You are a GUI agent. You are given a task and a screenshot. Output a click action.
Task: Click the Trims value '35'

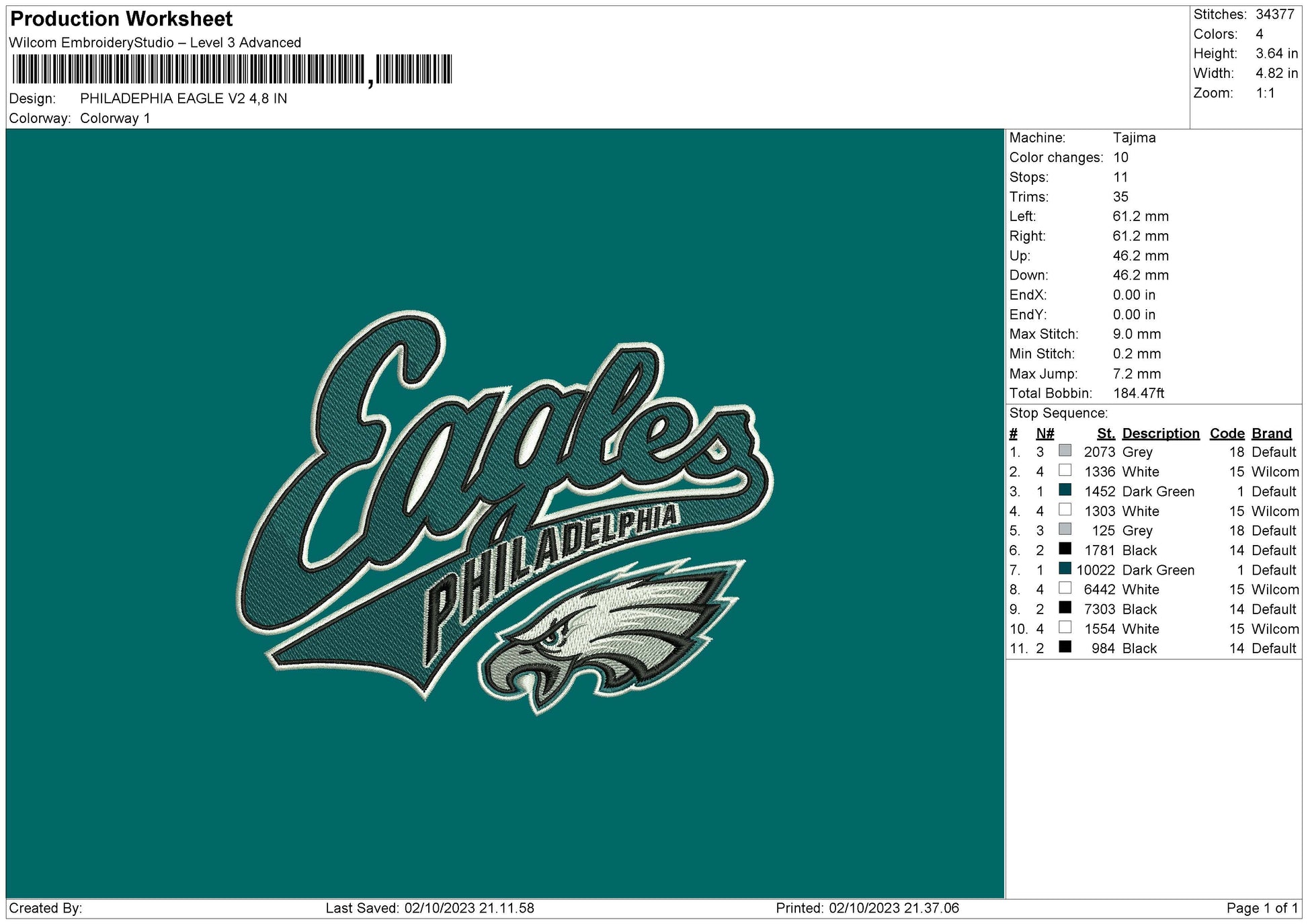click(1120, 197)
